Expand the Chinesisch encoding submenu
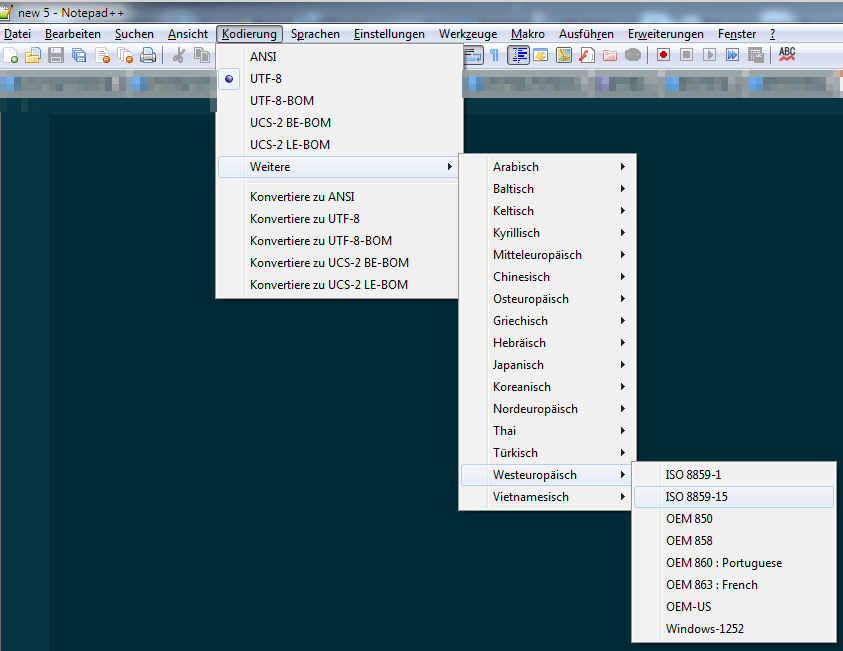Screen dimensions: 843x651 [547, 277]
